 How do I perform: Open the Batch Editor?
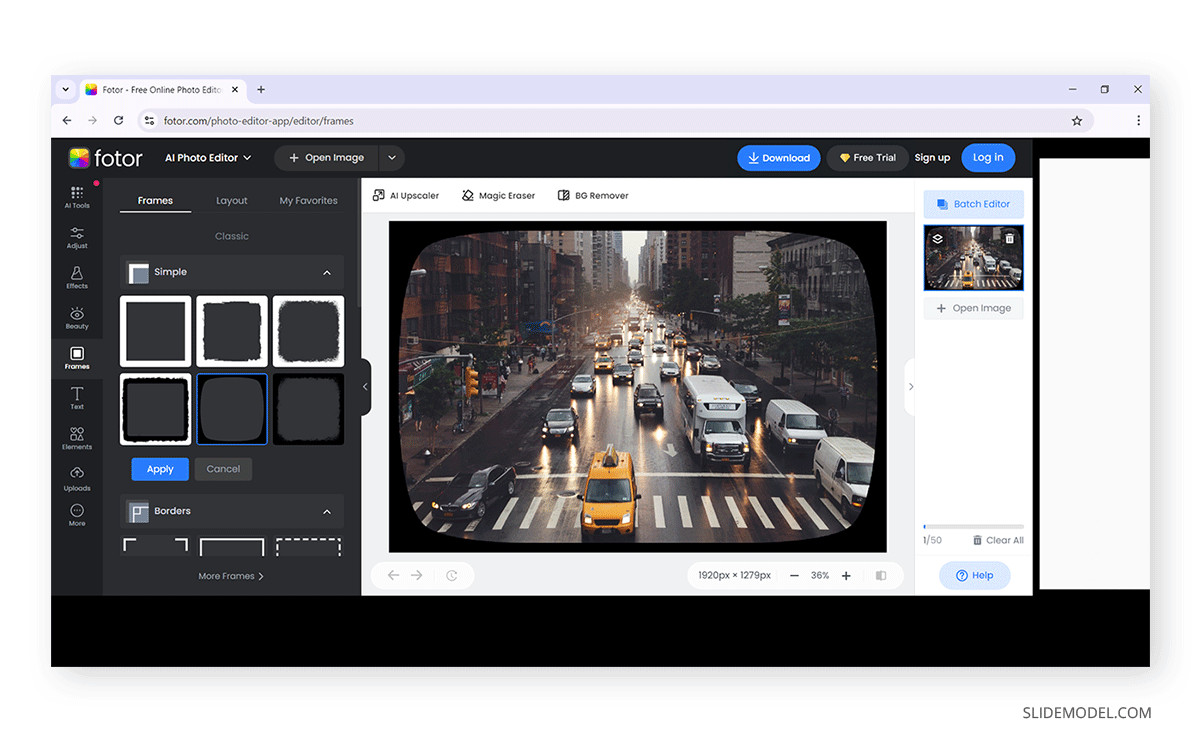click(973, 204)
